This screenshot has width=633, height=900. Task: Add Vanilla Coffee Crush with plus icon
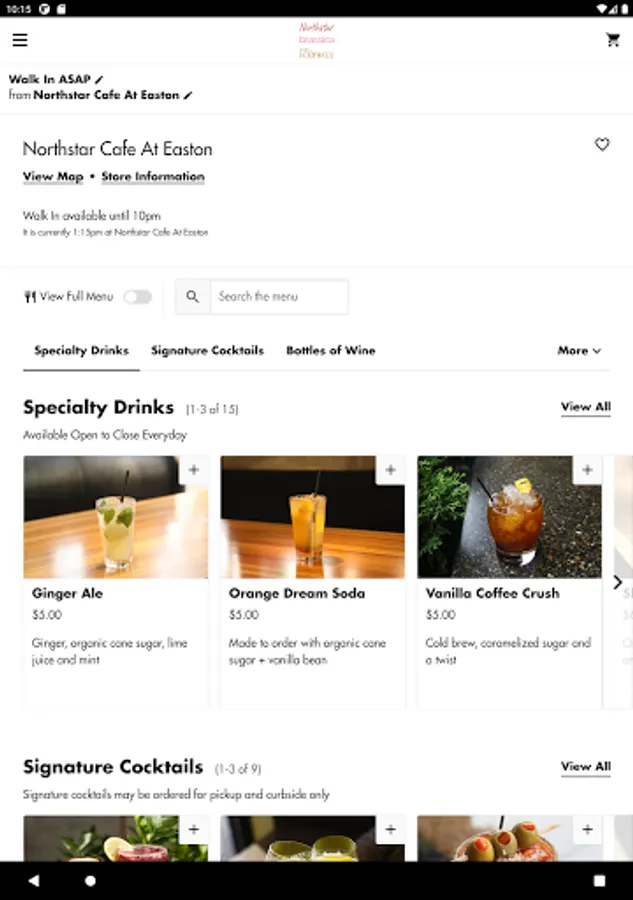[x=588, y=470]
